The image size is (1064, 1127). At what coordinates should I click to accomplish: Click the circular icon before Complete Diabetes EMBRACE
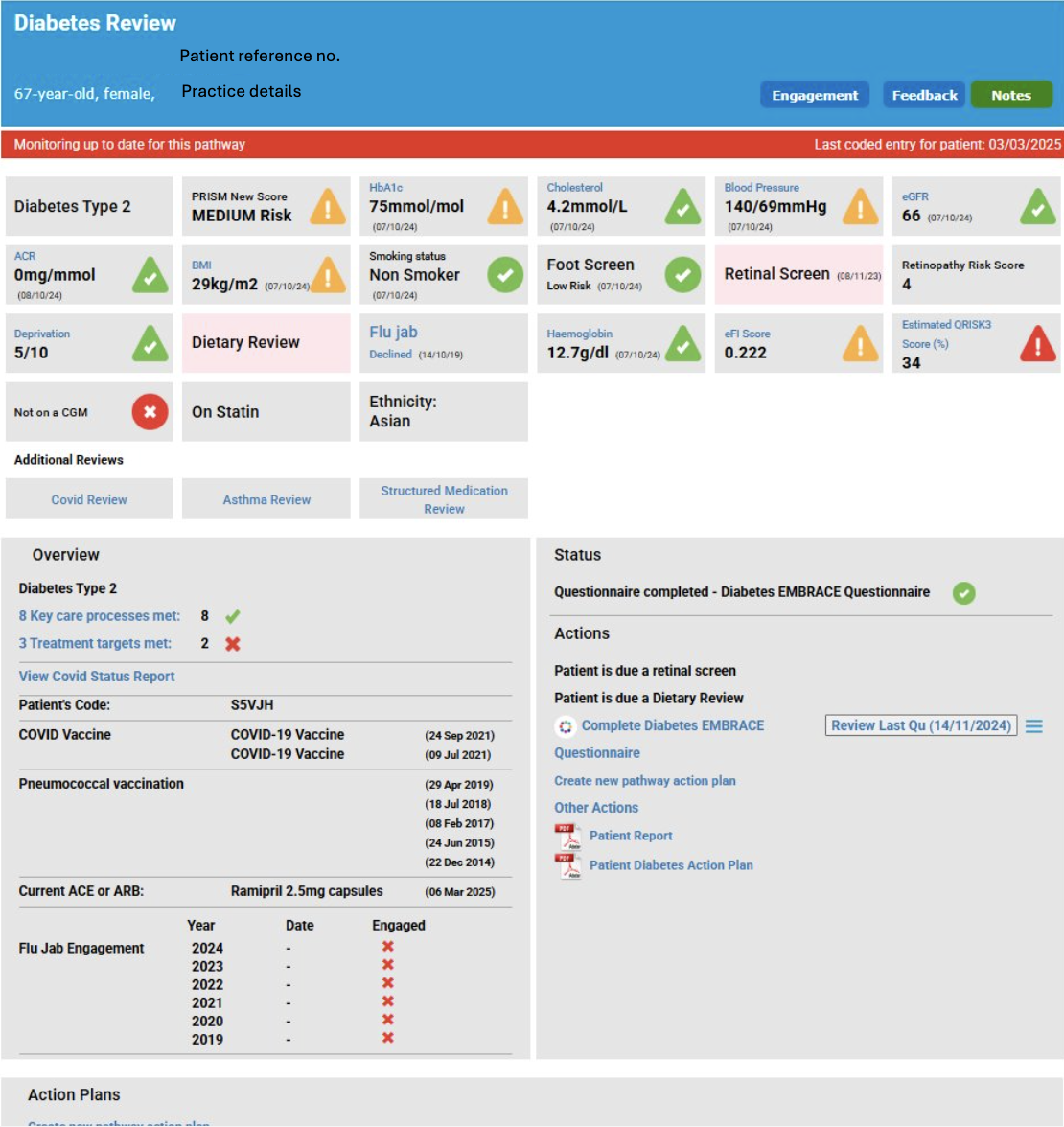[x=566, y=726]
